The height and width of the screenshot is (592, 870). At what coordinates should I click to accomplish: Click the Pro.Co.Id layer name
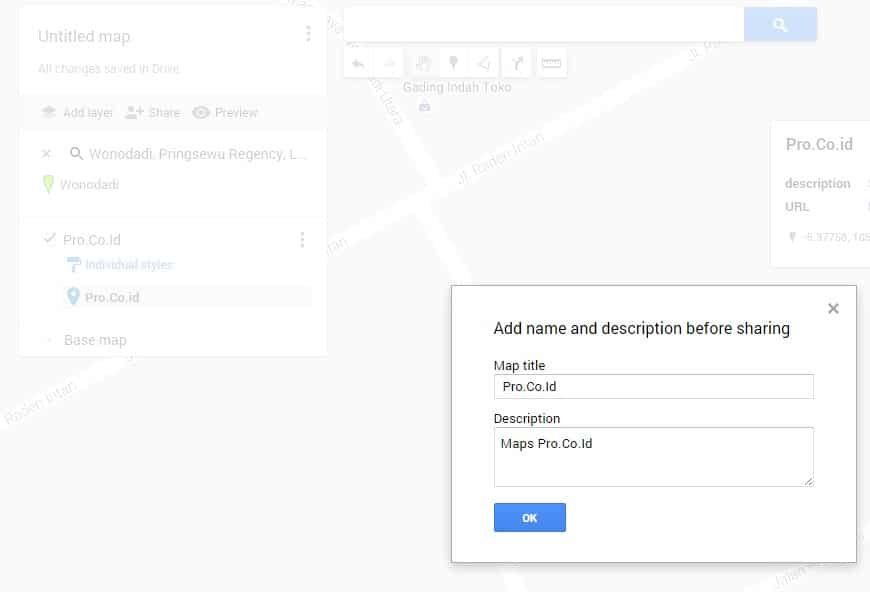pos(92,240)
